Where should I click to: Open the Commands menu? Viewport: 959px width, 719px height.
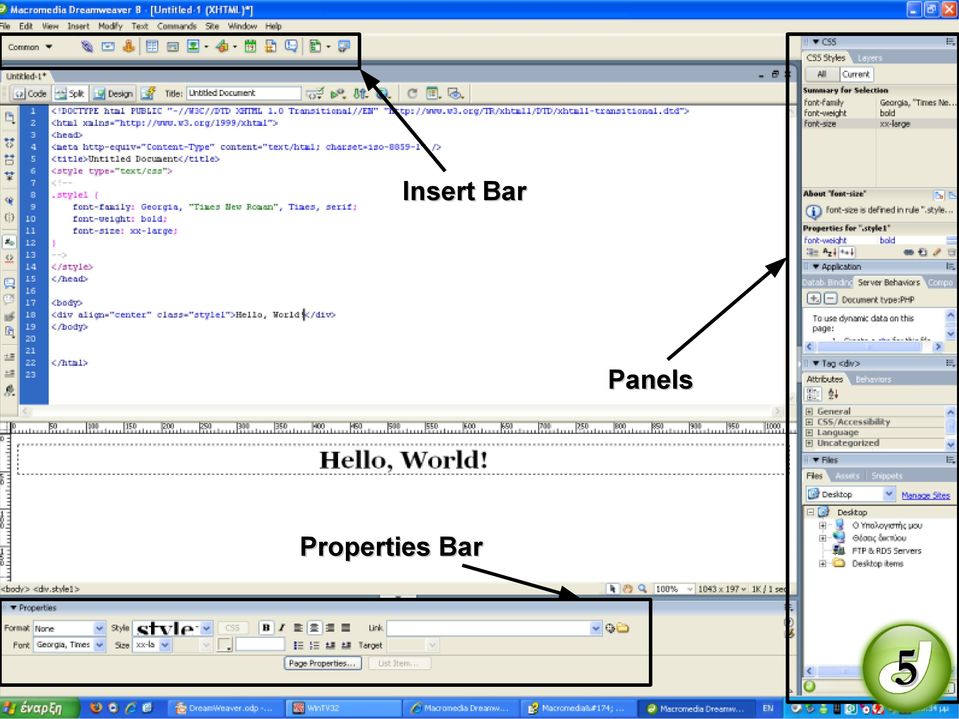[x=177, y=26]
